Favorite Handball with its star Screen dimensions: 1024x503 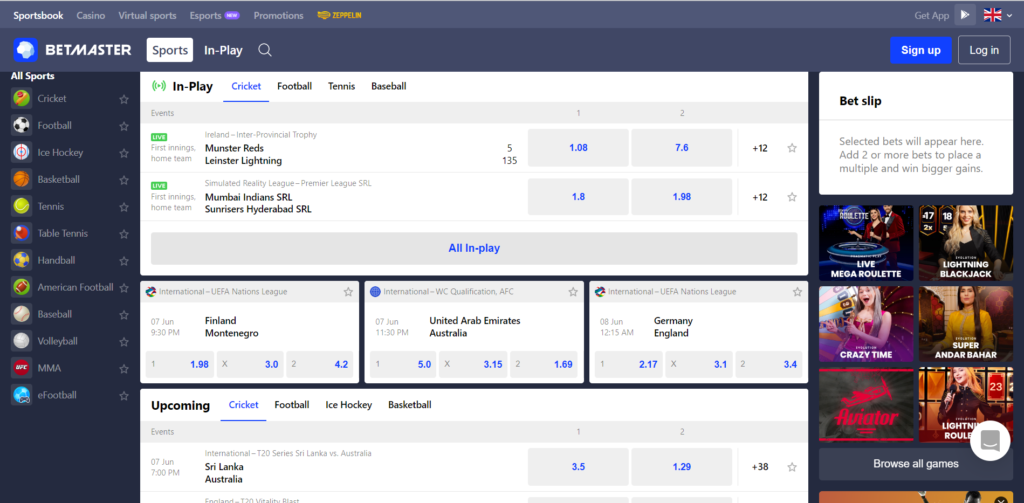(x=124, y=261)
